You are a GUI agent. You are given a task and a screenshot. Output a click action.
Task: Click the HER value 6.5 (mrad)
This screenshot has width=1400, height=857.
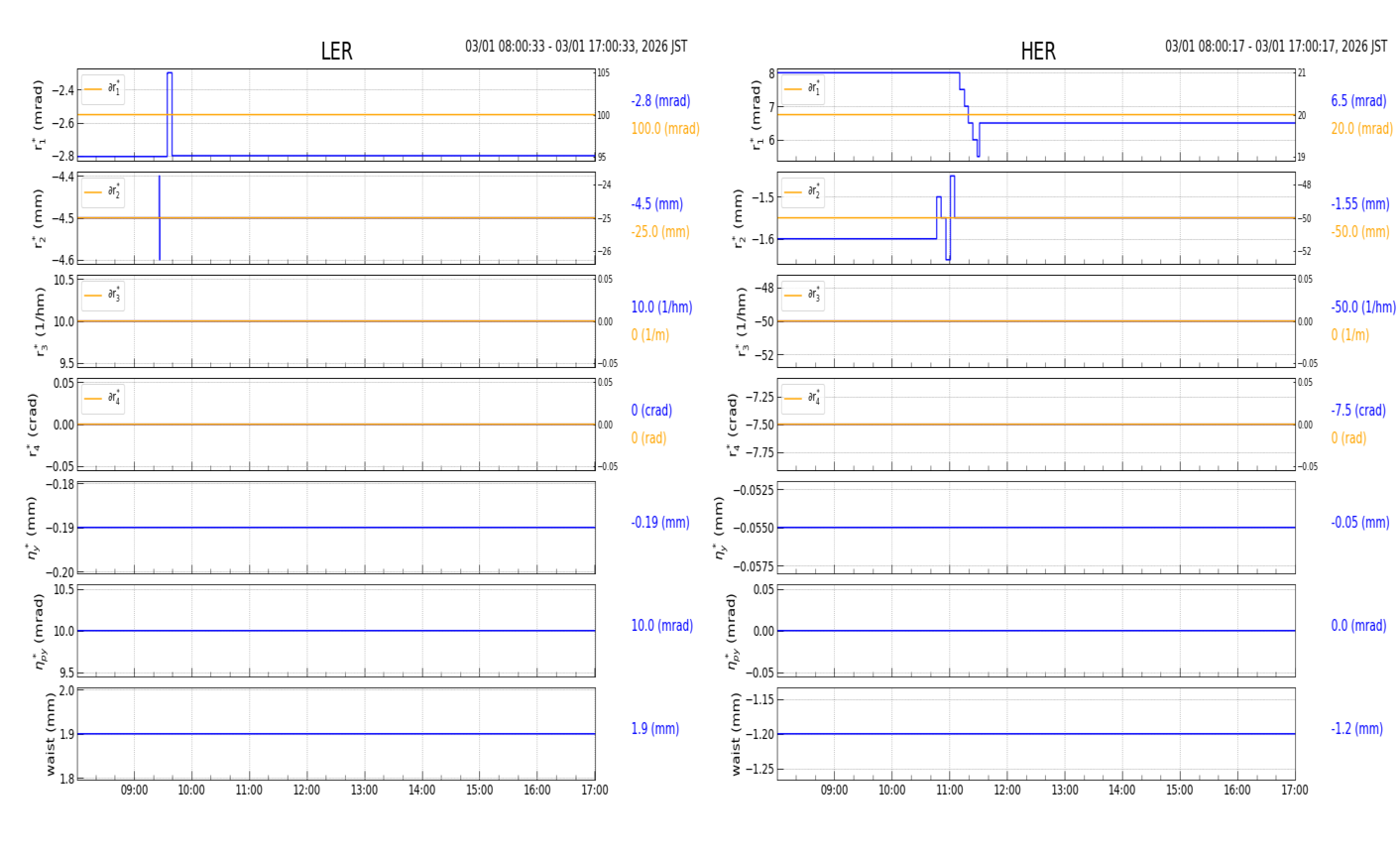[x=1358, y=101]
